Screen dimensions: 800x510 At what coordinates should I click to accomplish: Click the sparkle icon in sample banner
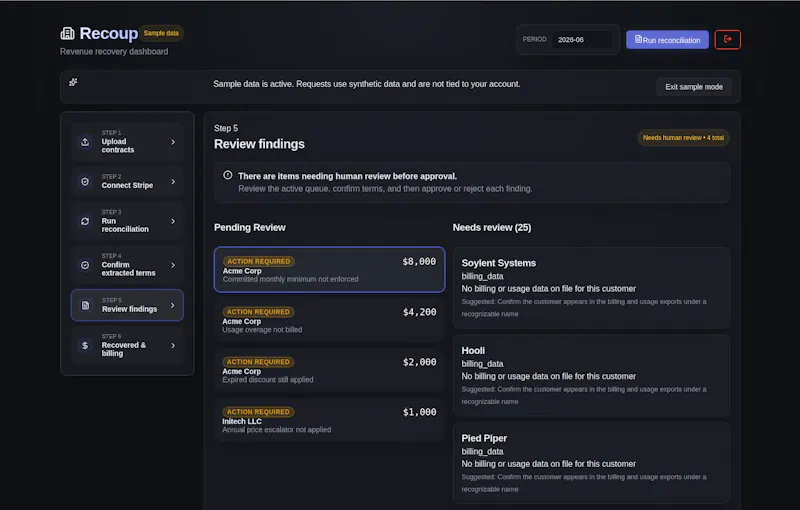[x=73, y=82]
